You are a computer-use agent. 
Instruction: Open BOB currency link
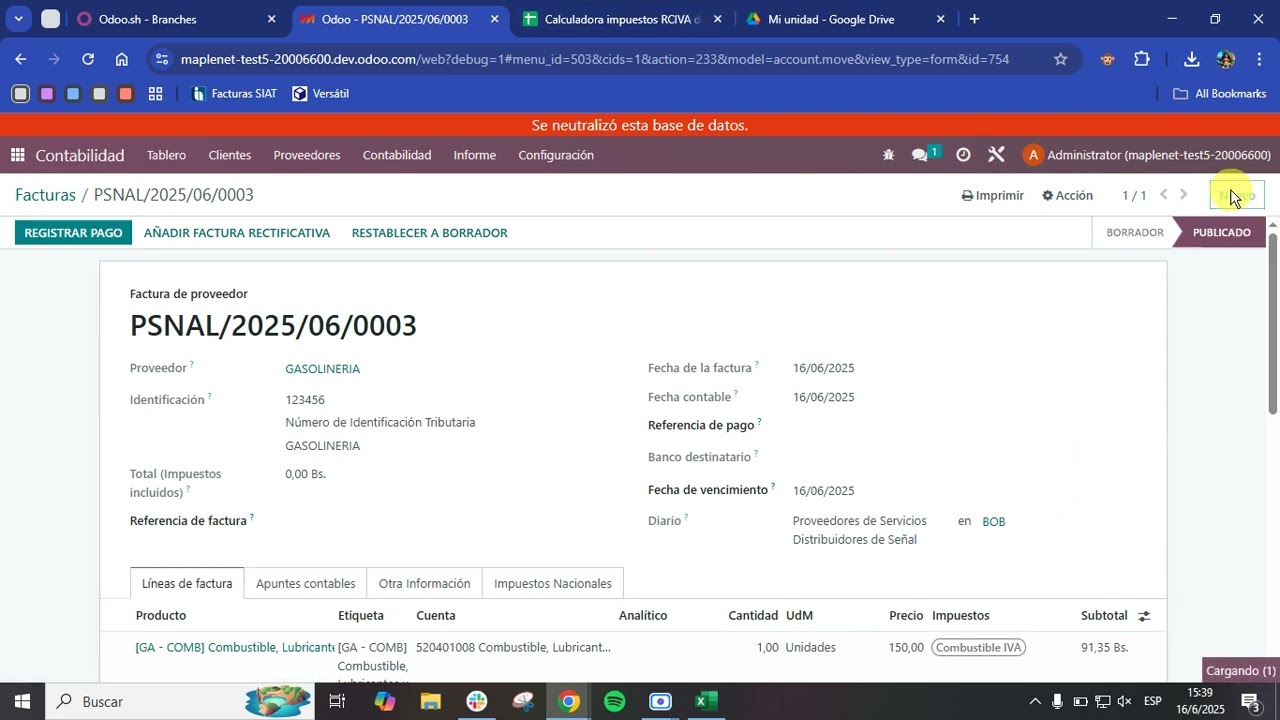pyautogui.click(x=993, y=522)
